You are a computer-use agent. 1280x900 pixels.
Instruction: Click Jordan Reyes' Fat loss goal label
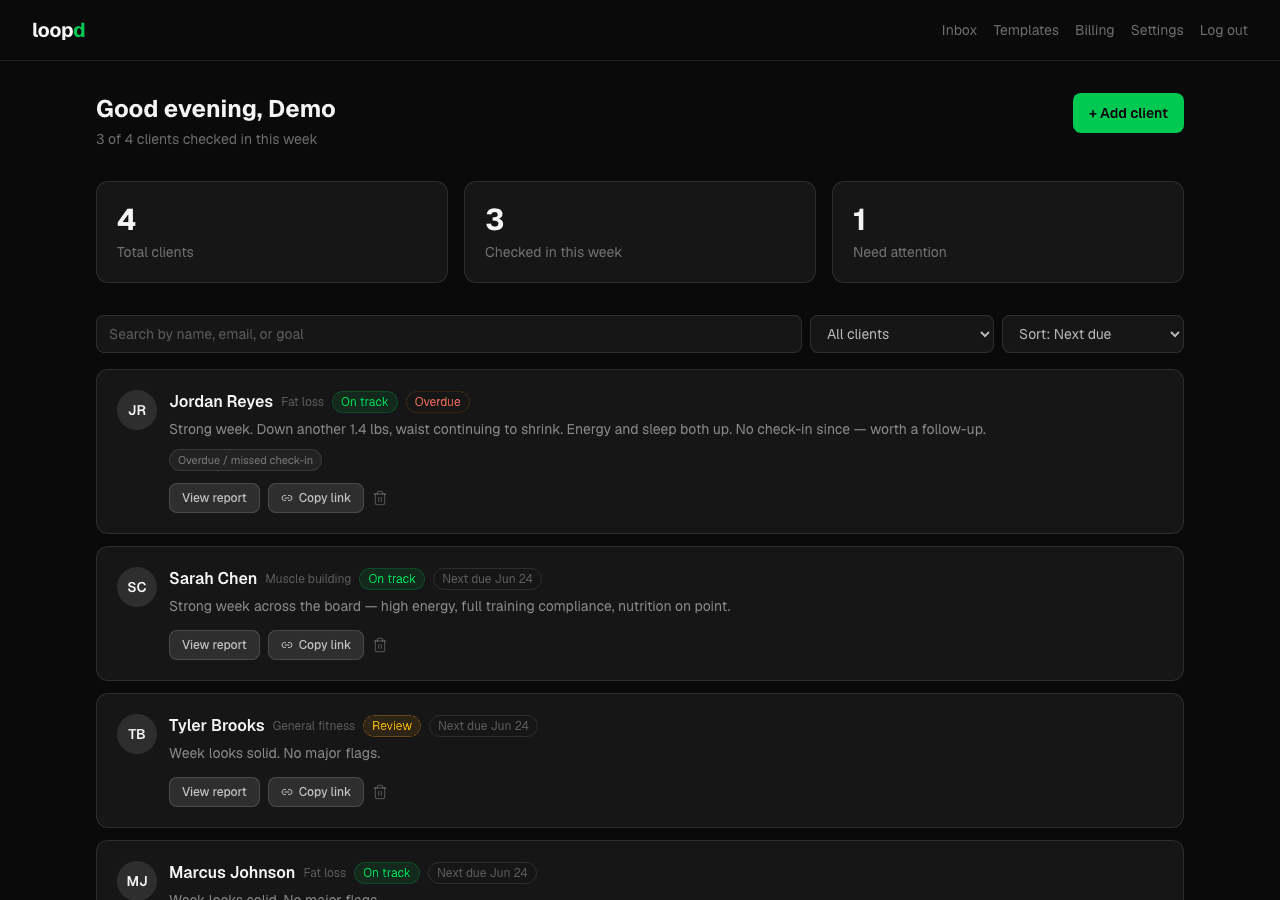302,402
